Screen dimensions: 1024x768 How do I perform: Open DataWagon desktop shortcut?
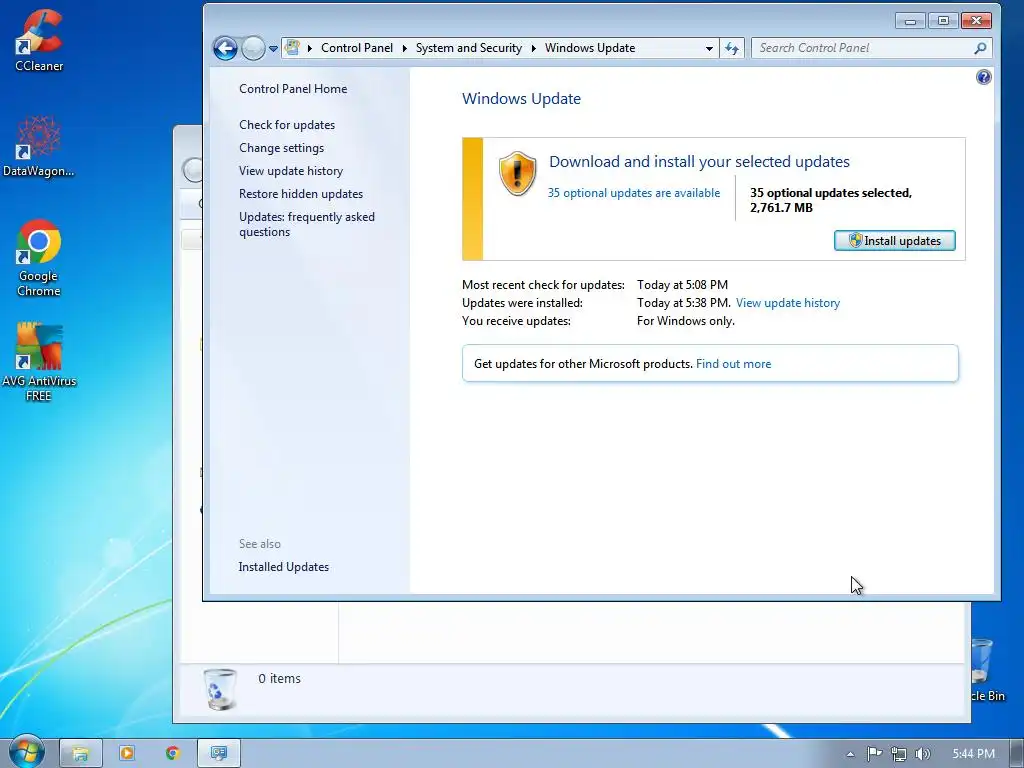39,146
